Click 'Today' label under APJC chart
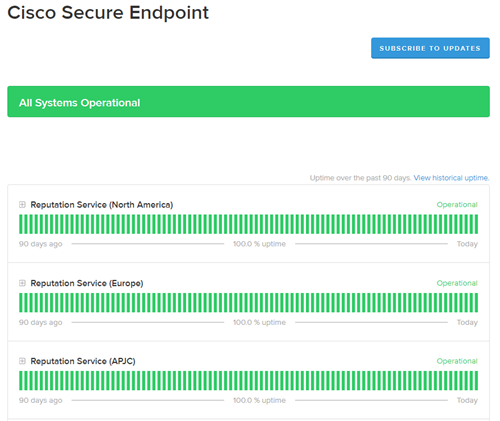The width and height of the screenshot is (500, 421). (467, 400)
